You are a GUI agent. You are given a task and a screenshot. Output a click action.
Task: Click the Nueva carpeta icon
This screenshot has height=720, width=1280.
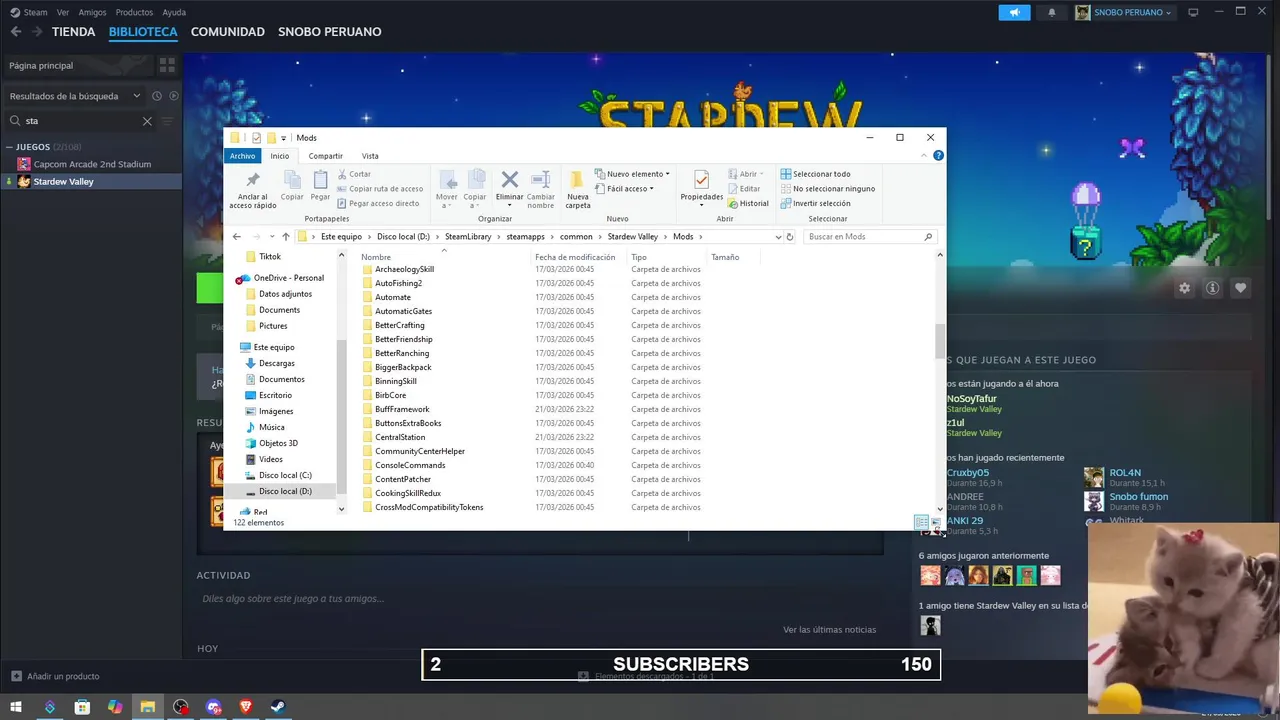point(577,180)
